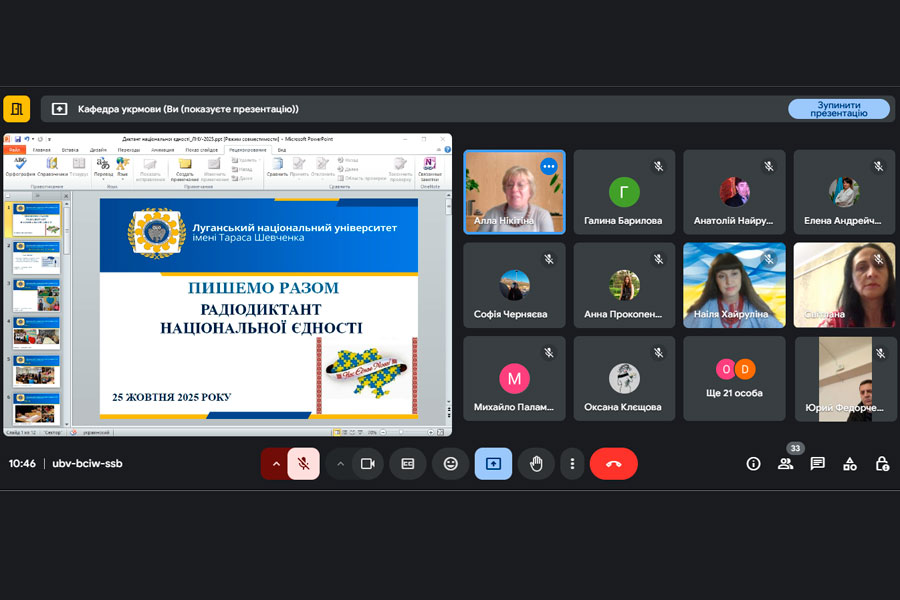Select Галина Барилова participant tile
The height and width of the screenshot is (600, 900).
click(624, 192)
